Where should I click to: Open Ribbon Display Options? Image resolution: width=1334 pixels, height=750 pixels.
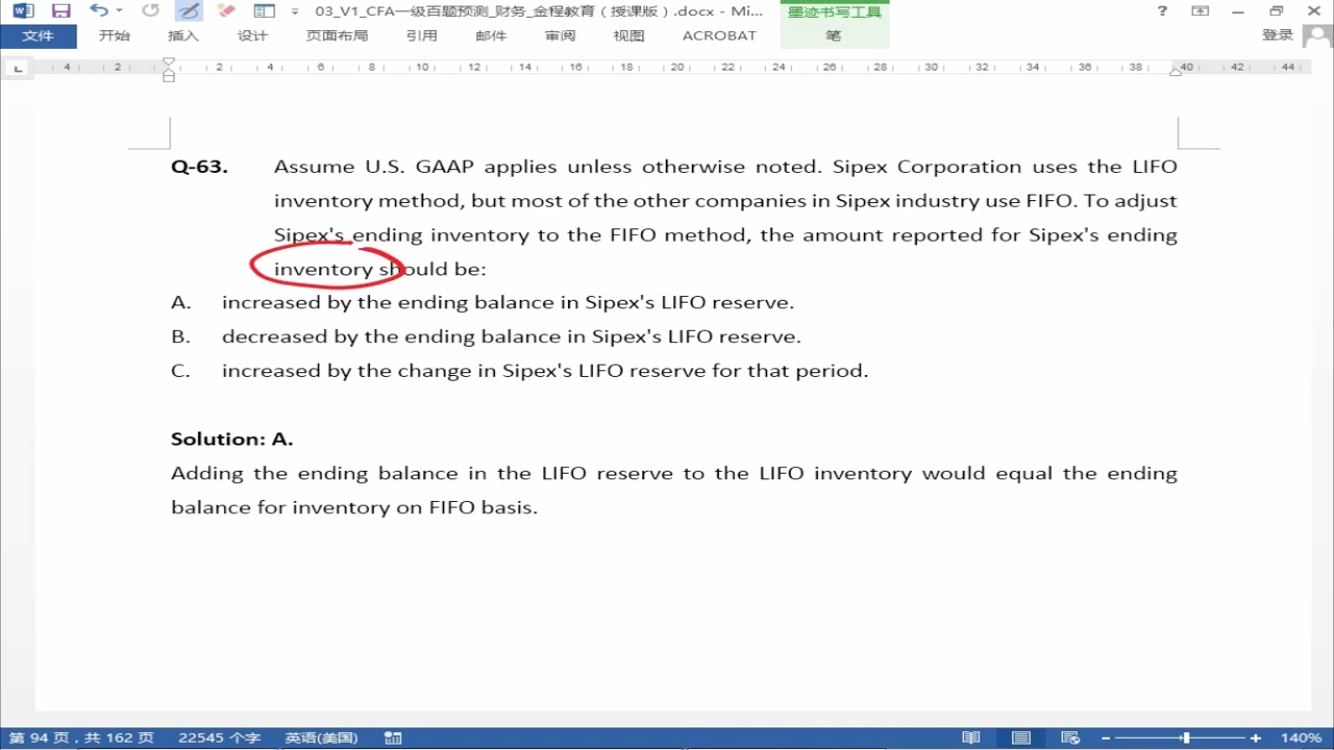tap(1200, 11)
